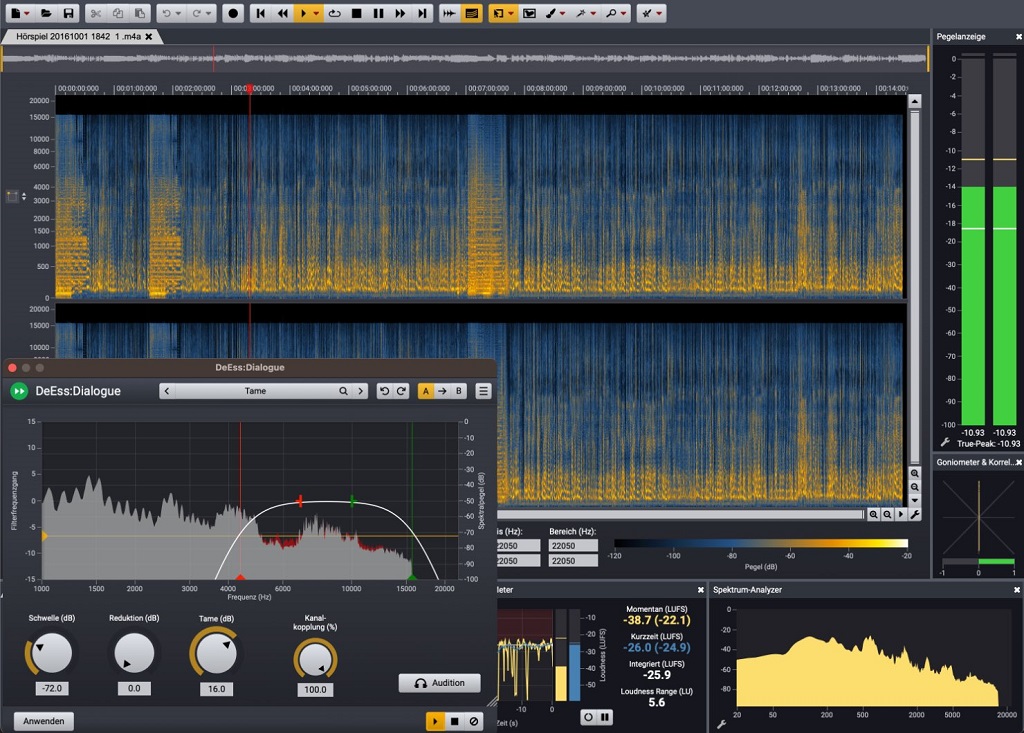This screenshot has height=733, width=1024.
Task: Close the Goniometer & Korrelation panel
Action: click(1019, 463)
